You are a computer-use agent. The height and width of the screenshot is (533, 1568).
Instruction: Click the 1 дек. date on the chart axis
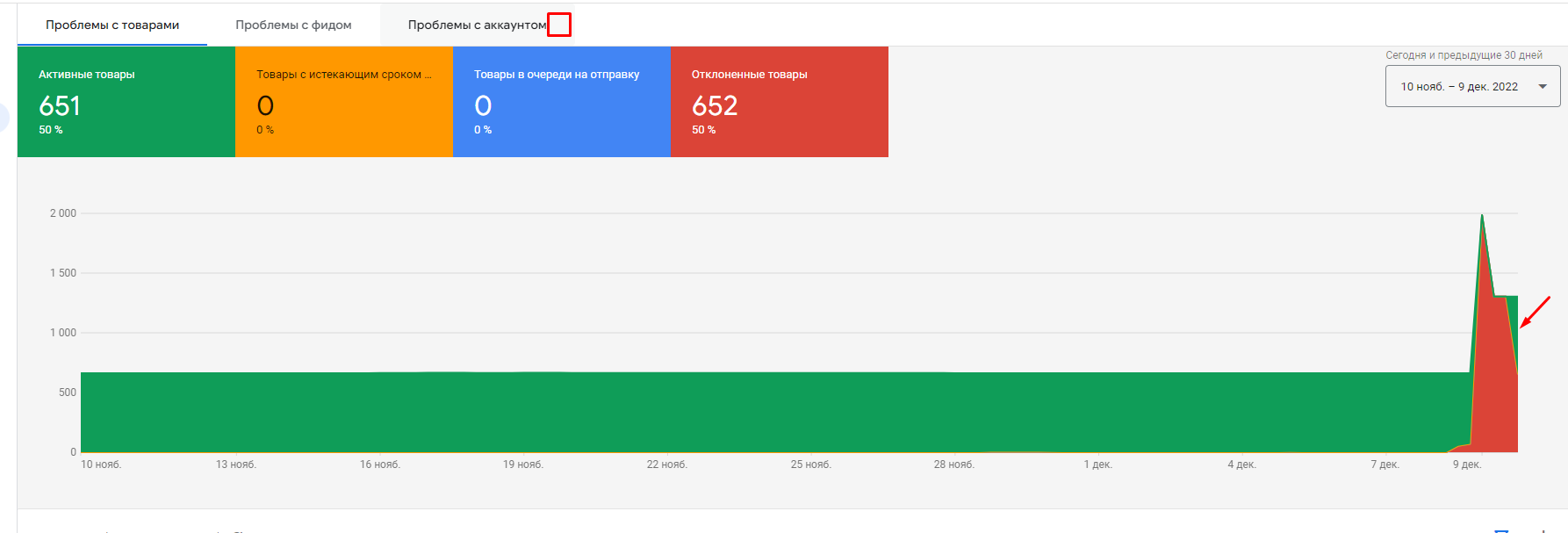[1098, 465]
